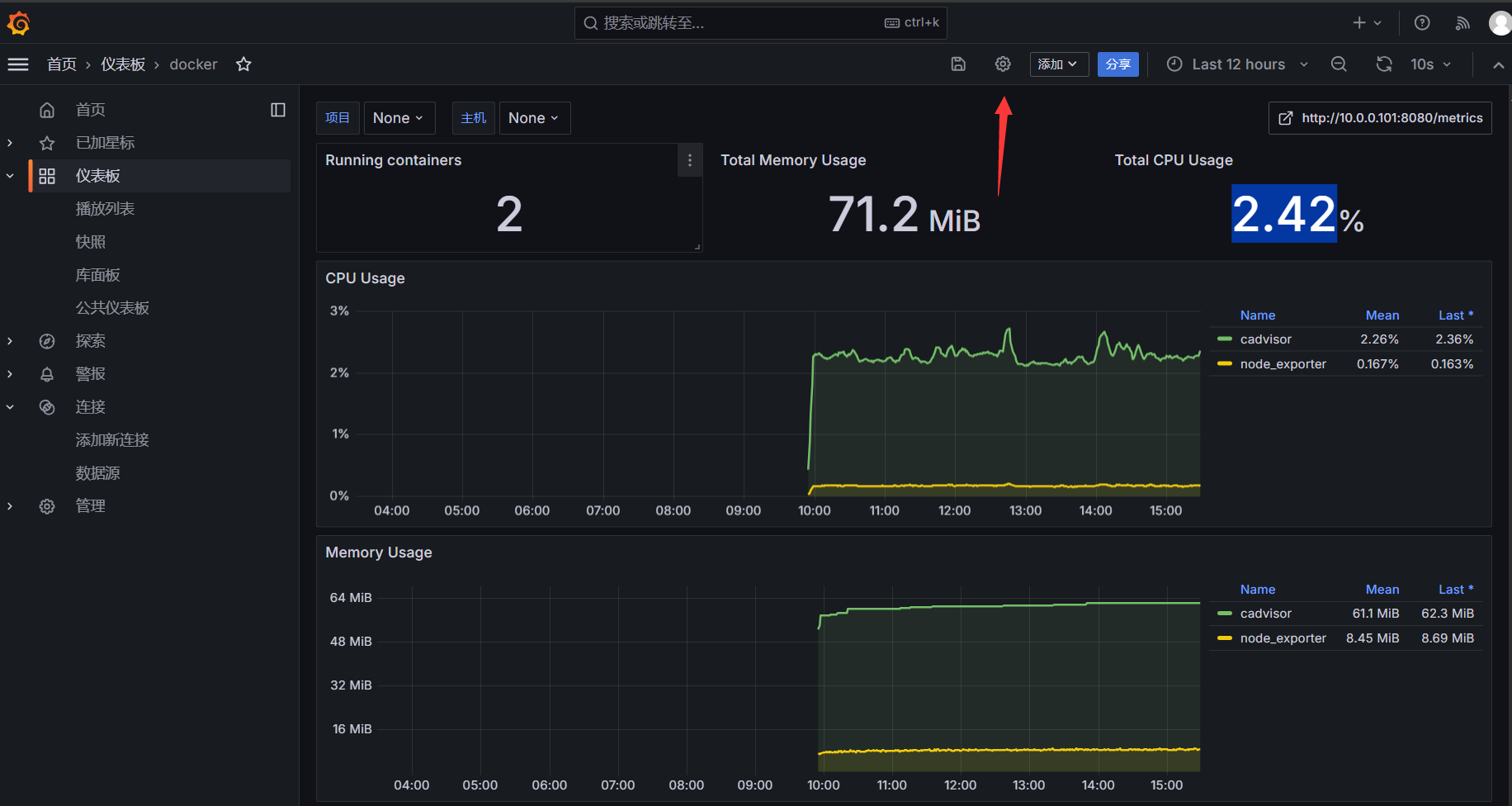Focus the 搜索或跳转至 search field
This screenshot has height=806, width=1512.
(760, 23)
